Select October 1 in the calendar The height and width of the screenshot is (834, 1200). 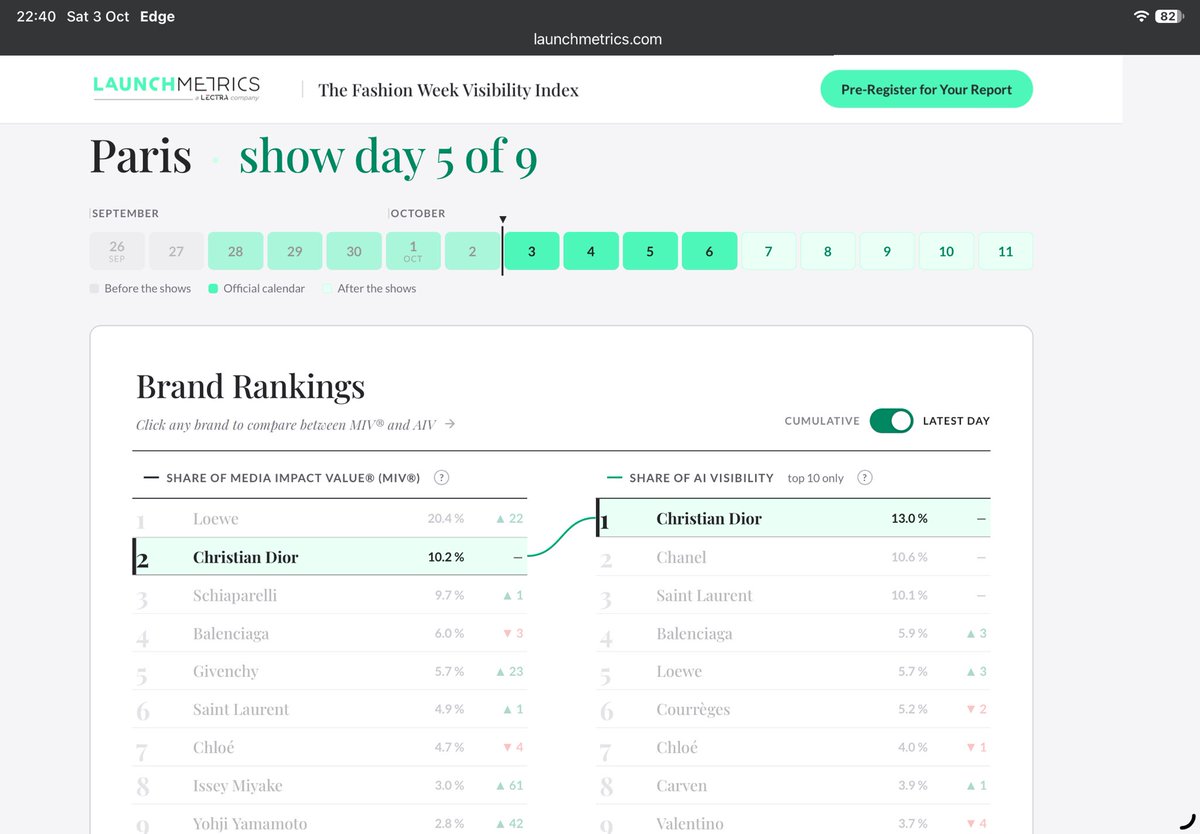[413, 251]
